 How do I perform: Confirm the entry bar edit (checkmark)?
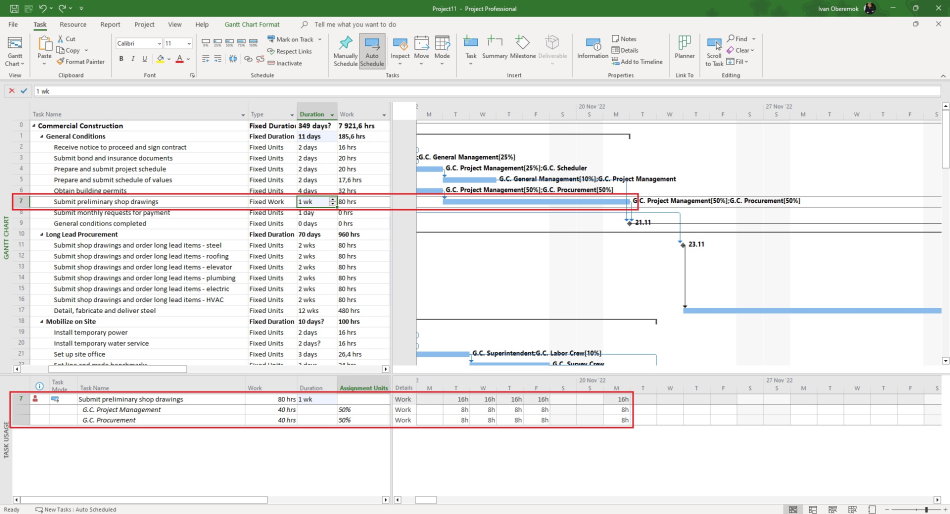(24, 91)
